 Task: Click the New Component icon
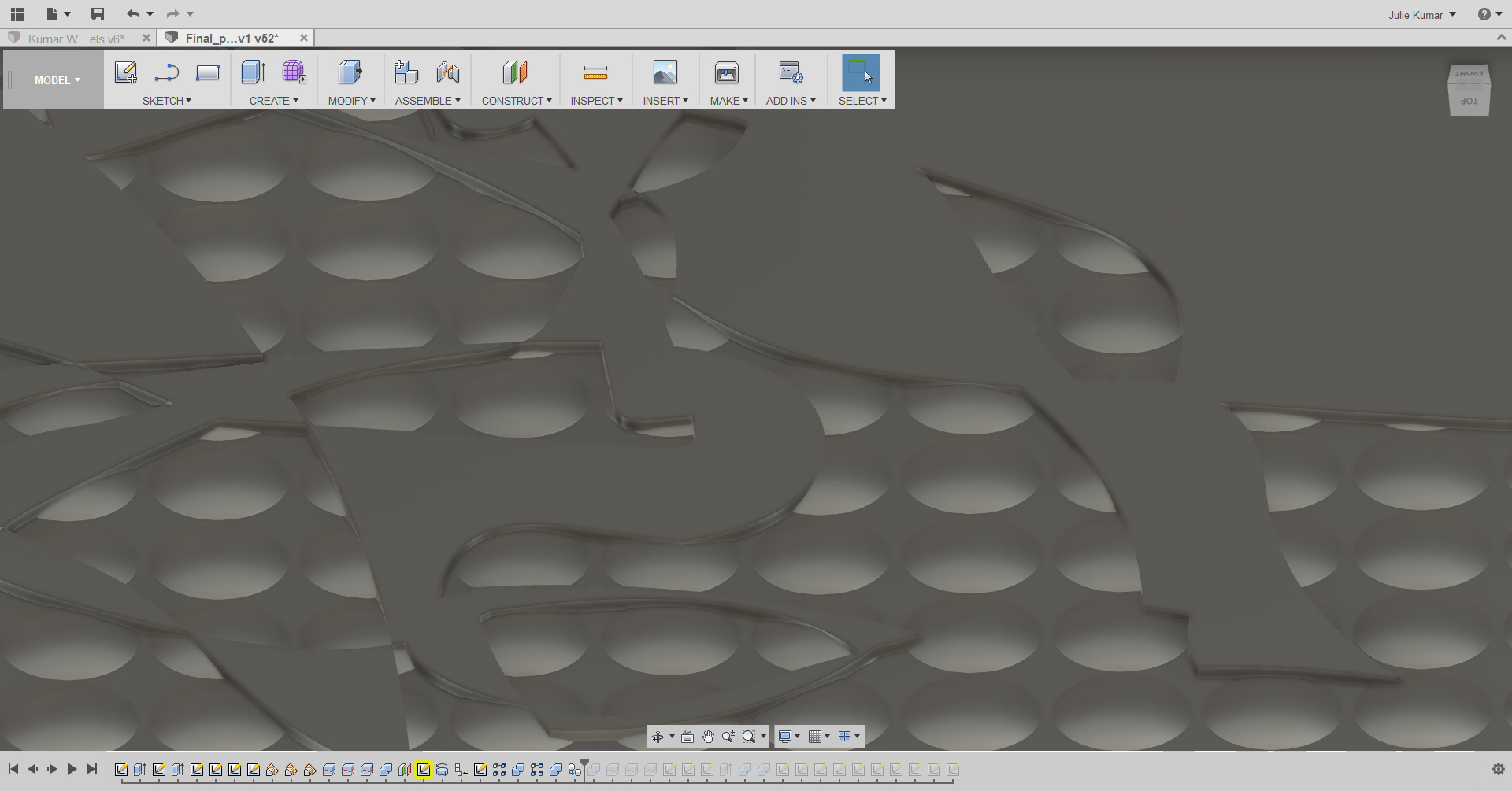[406, 72]
